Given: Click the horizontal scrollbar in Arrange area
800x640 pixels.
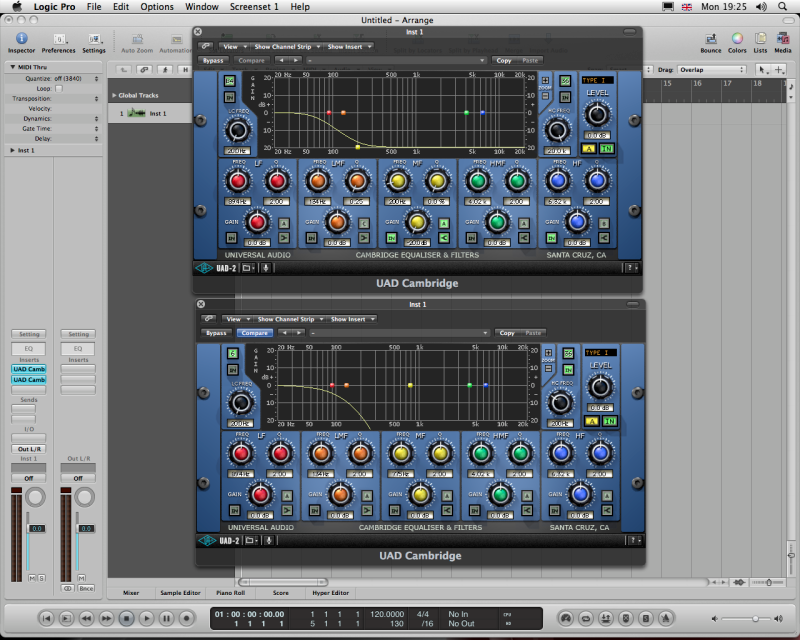Looking at the screenshot, I should tap(283, 582).
